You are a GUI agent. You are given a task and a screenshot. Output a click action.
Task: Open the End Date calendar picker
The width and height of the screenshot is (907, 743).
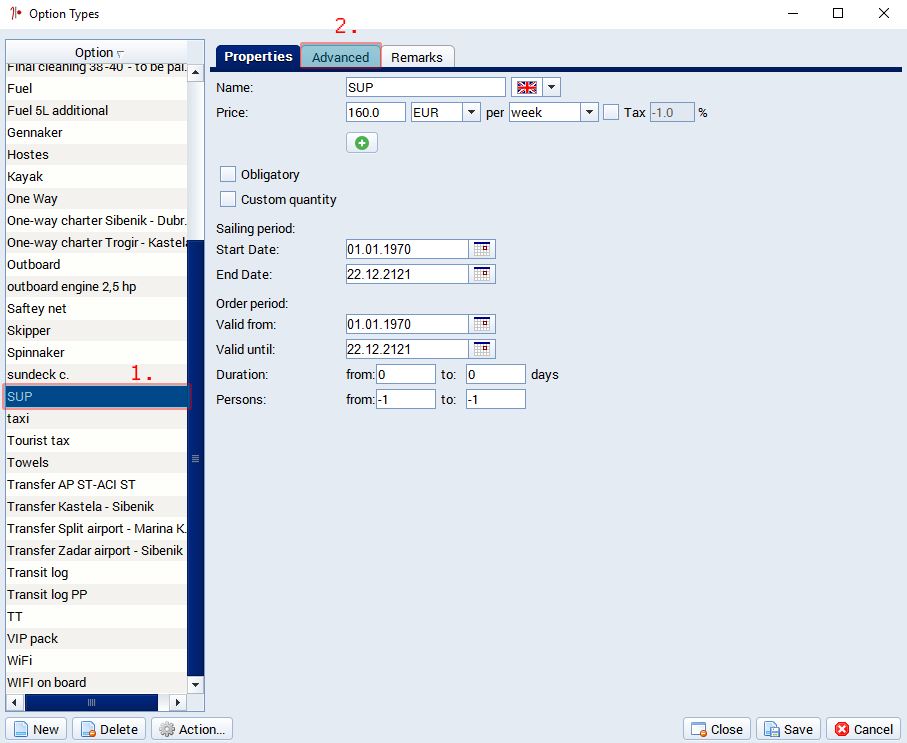(482, 274)
